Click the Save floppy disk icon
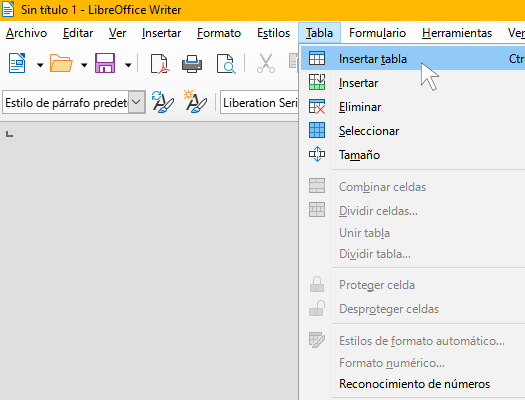525x400 pixels. (x=105, y=63)
